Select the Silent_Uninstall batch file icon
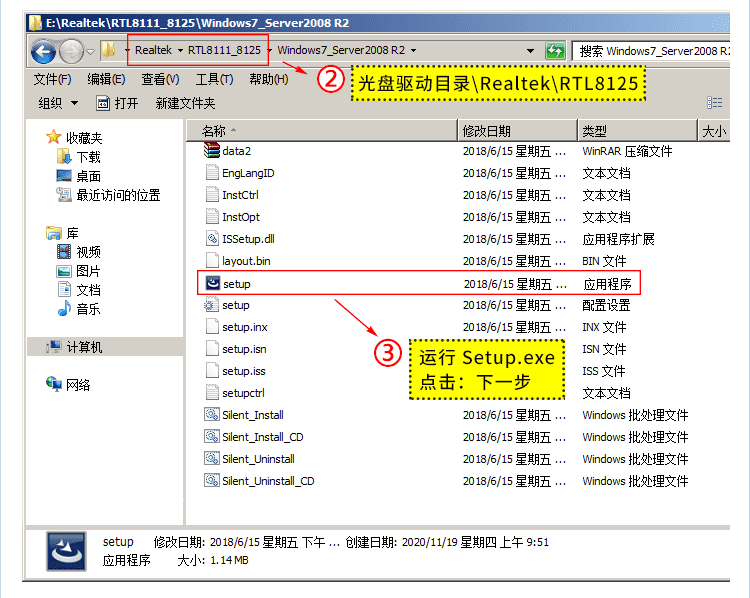This screenshot has height=598, width=750. point(212,458)
